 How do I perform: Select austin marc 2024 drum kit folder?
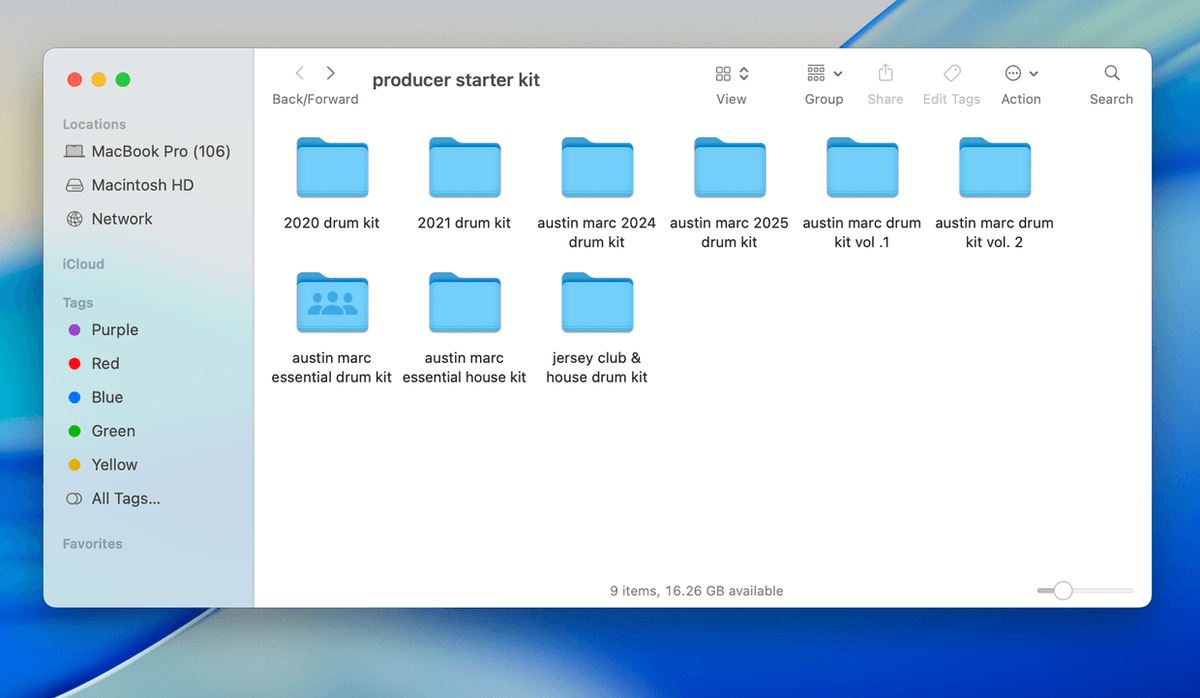tap(597, 168)
